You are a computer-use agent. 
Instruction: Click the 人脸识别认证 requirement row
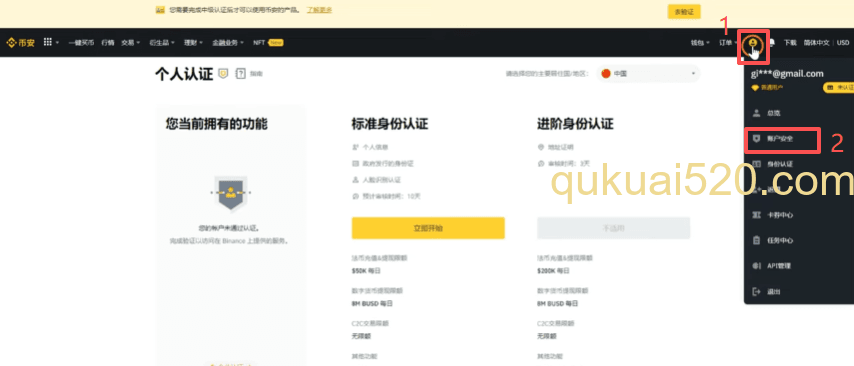coord(377,179)
